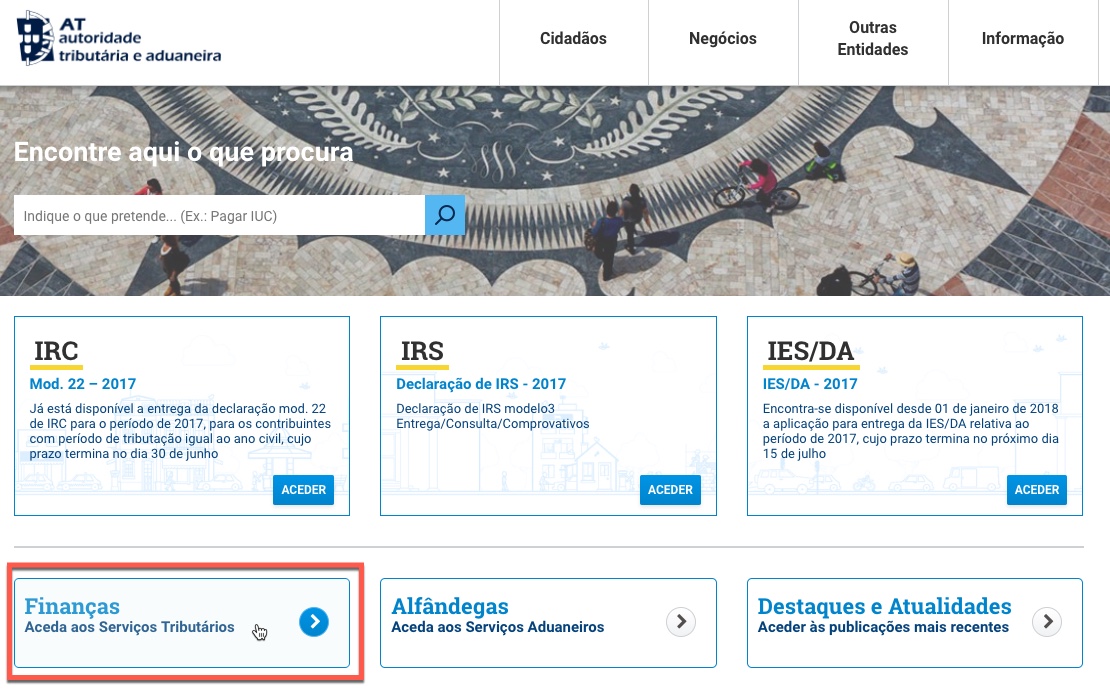Open the Cidadãos menu
1110x690 pixels.
coord(573,39)
